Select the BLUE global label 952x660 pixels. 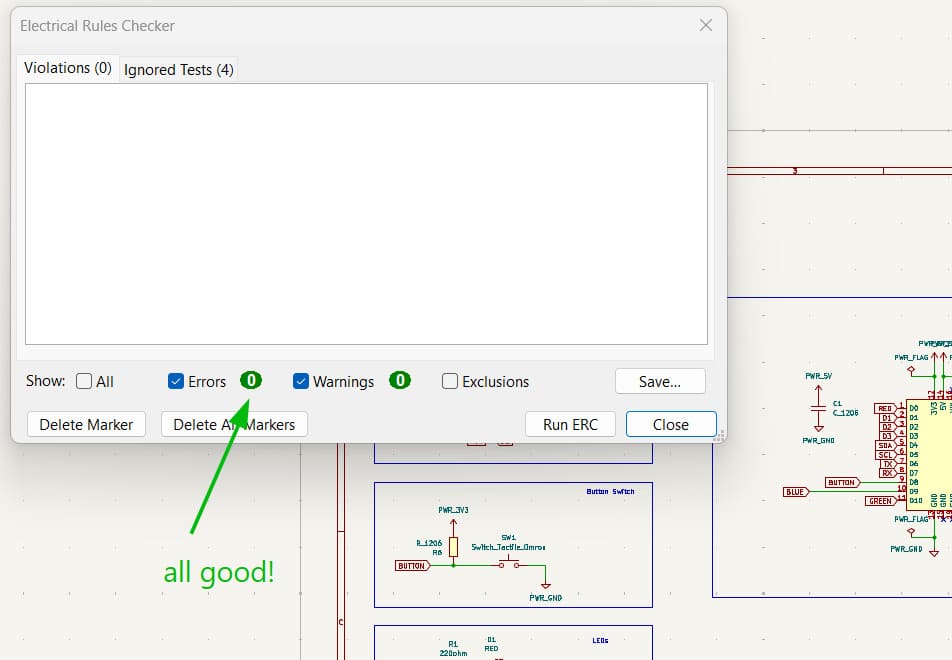795,492
